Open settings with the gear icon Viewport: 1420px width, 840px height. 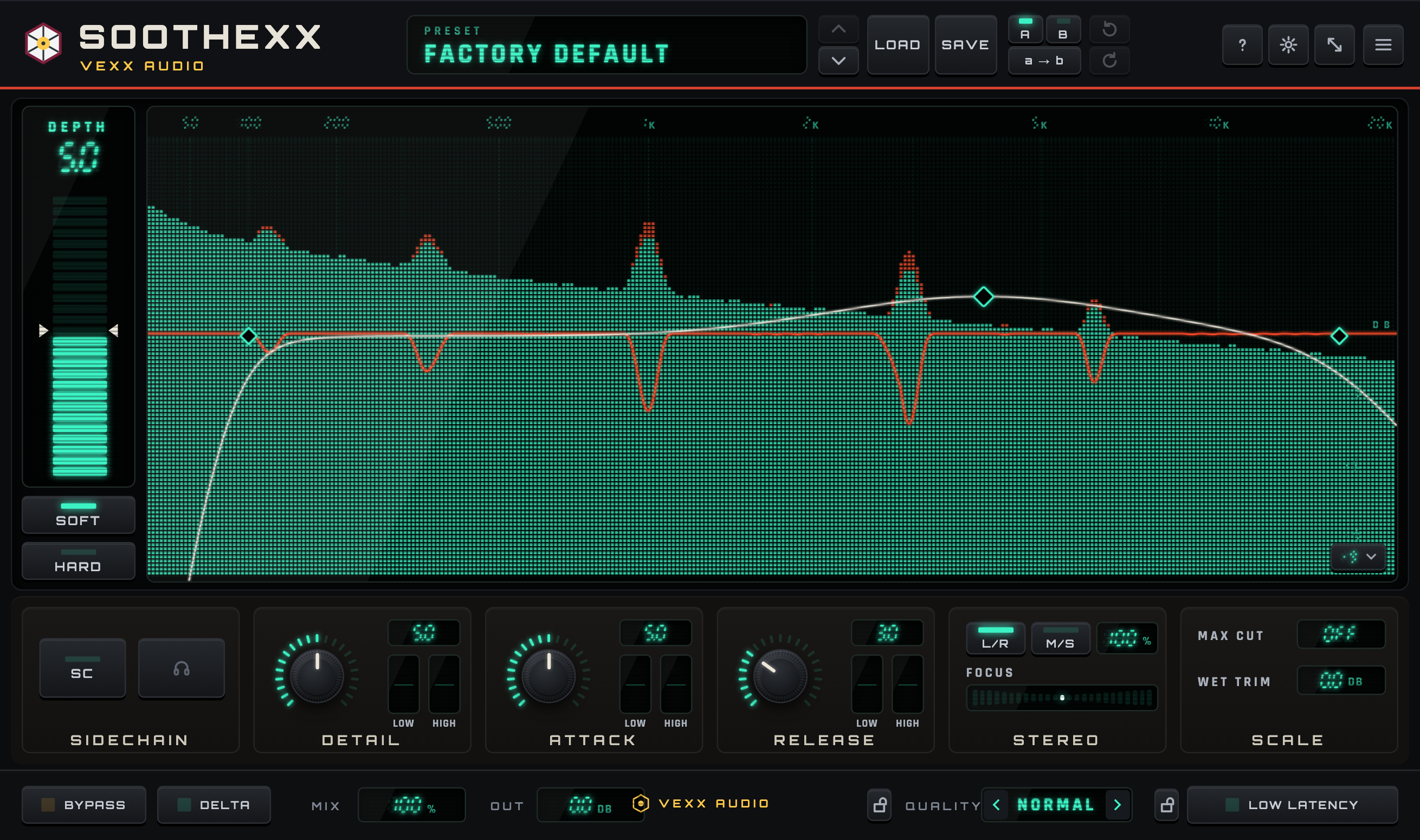tap(1288, 45)
